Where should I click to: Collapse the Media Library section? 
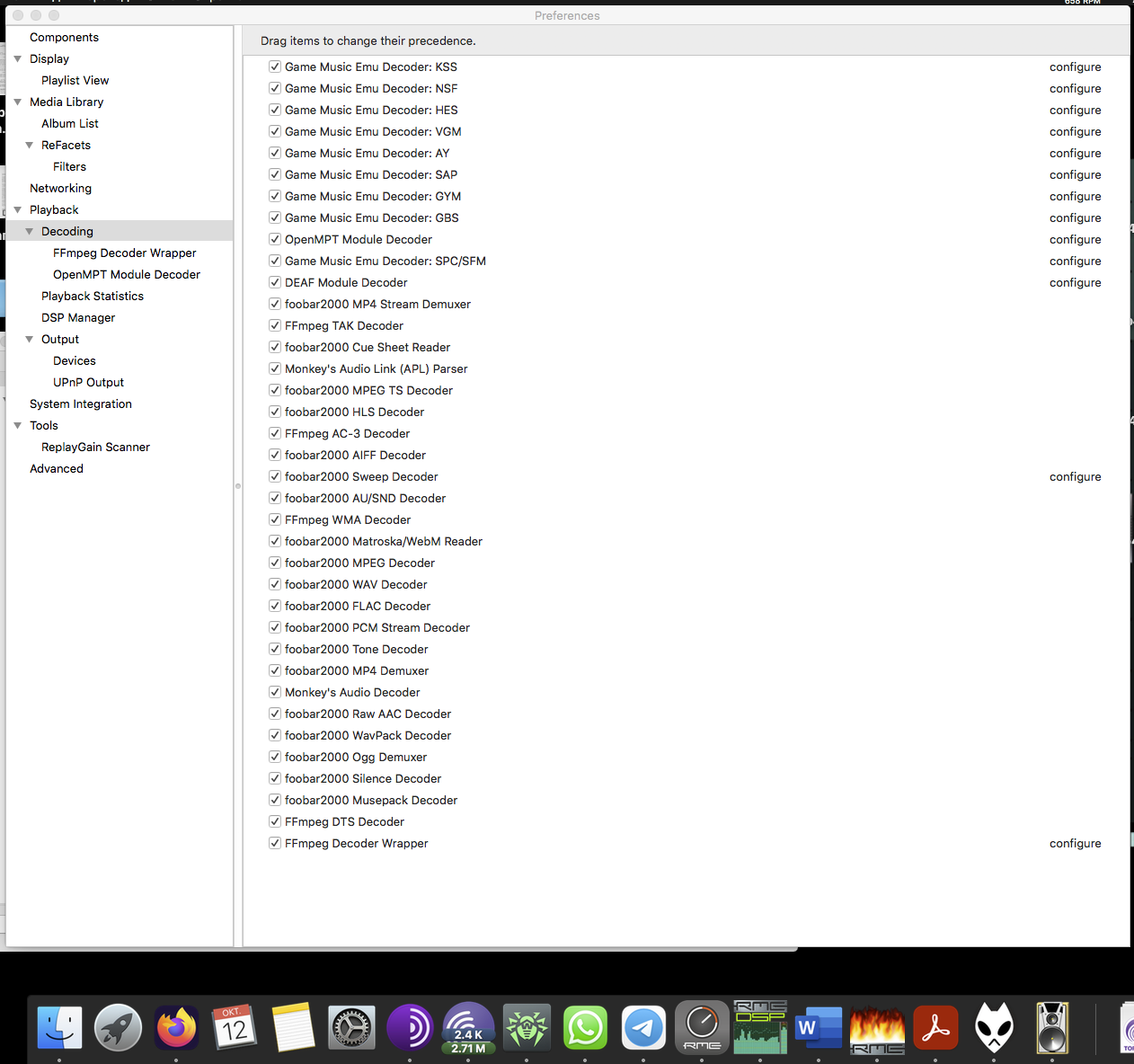[x=17, y=102]
